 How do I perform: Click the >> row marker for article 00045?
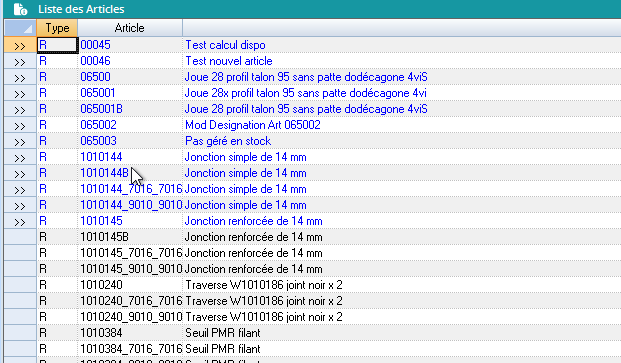click(20, 45)
